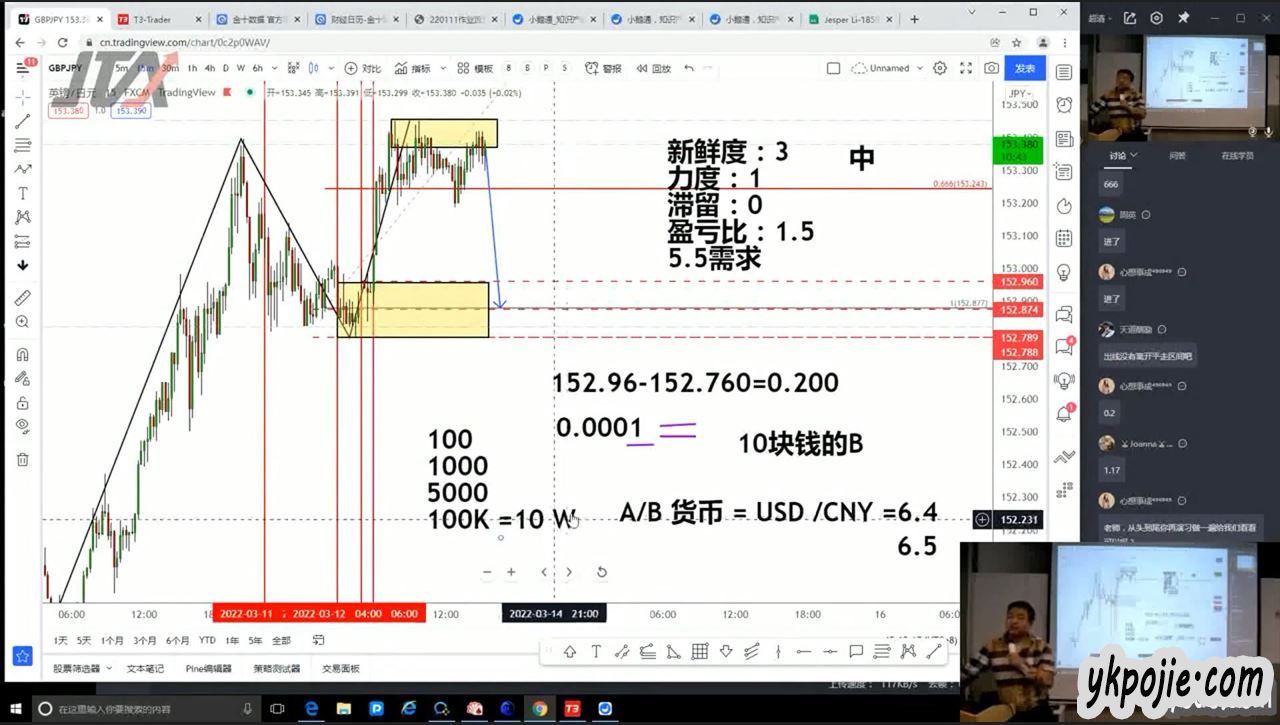Activate the zoom-in magnifier tool

pos(23,322)
